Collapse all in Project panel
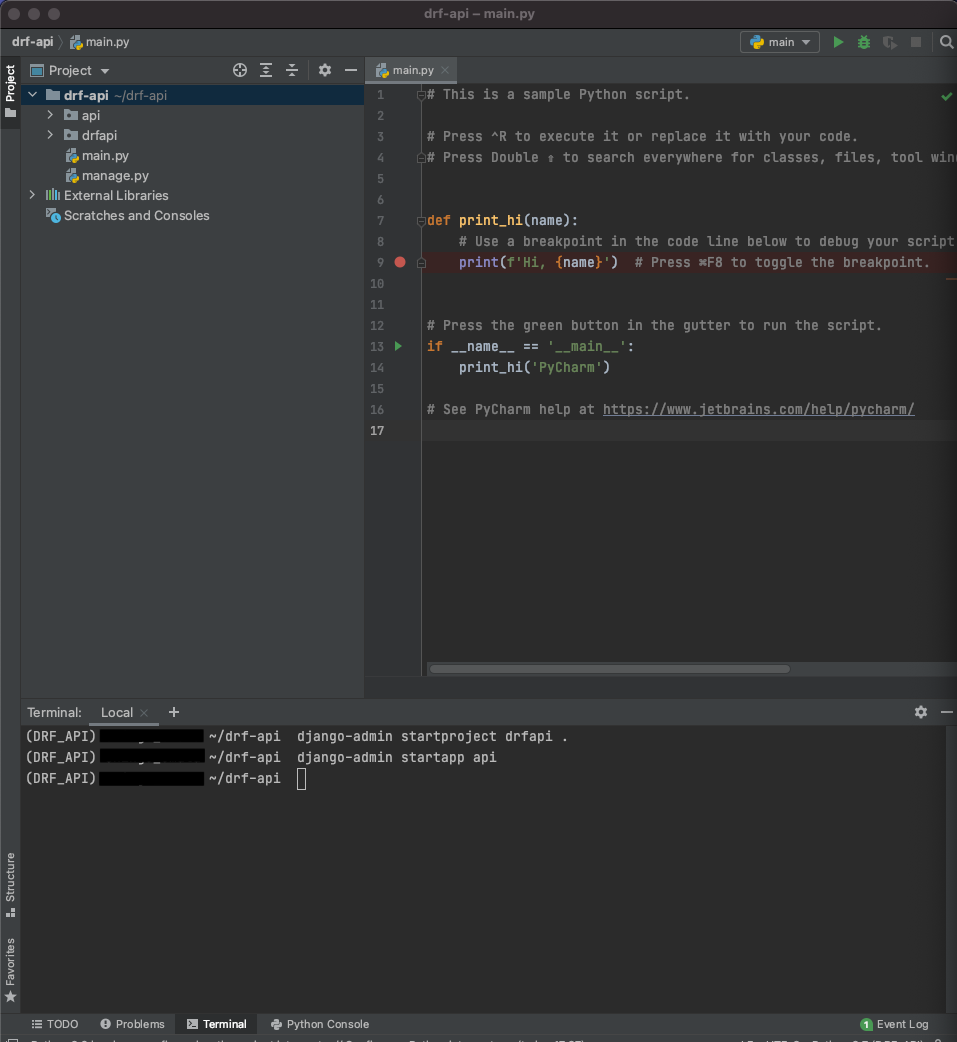This screenshot has height=1042, width=957. point(292,70)
